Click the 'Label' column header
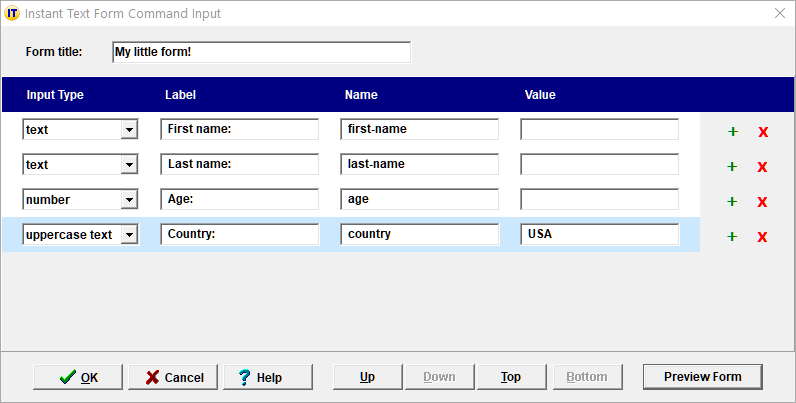Image resolution: width=796 pixels, height=403 pixels. point(180,95)
